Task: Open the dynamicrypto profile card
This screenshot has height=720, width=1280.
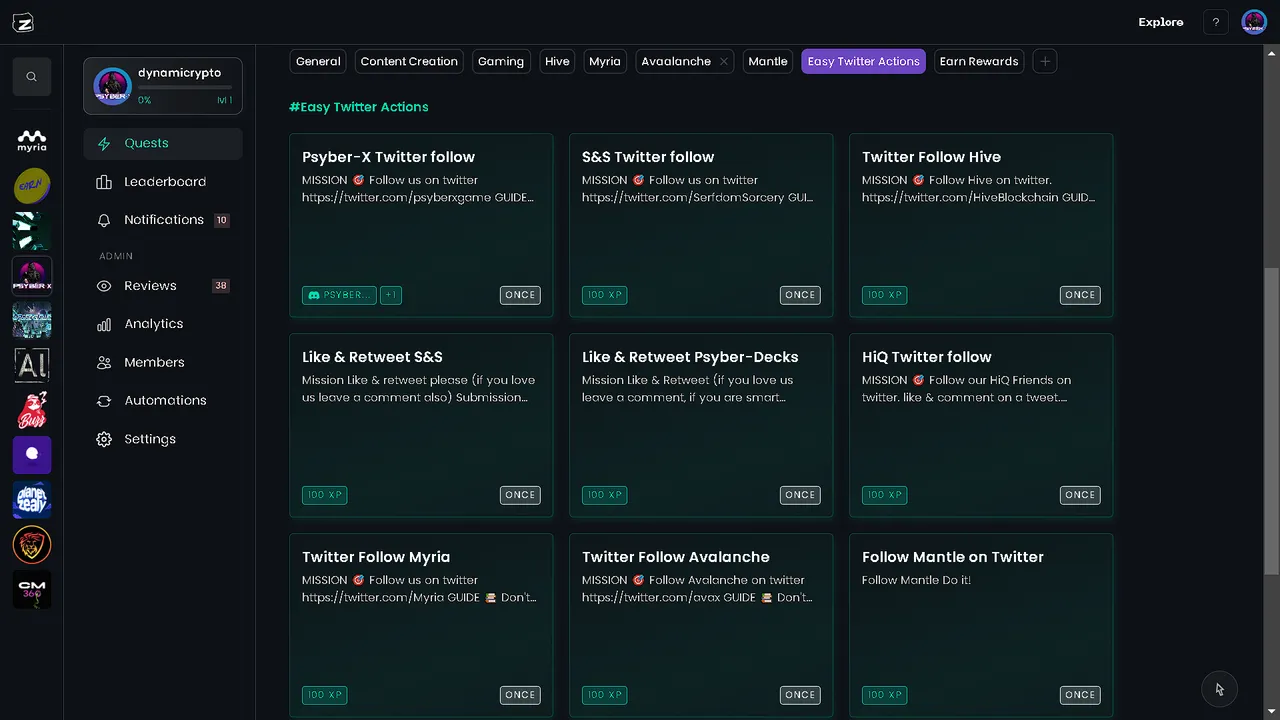Action: click(163, 86)
